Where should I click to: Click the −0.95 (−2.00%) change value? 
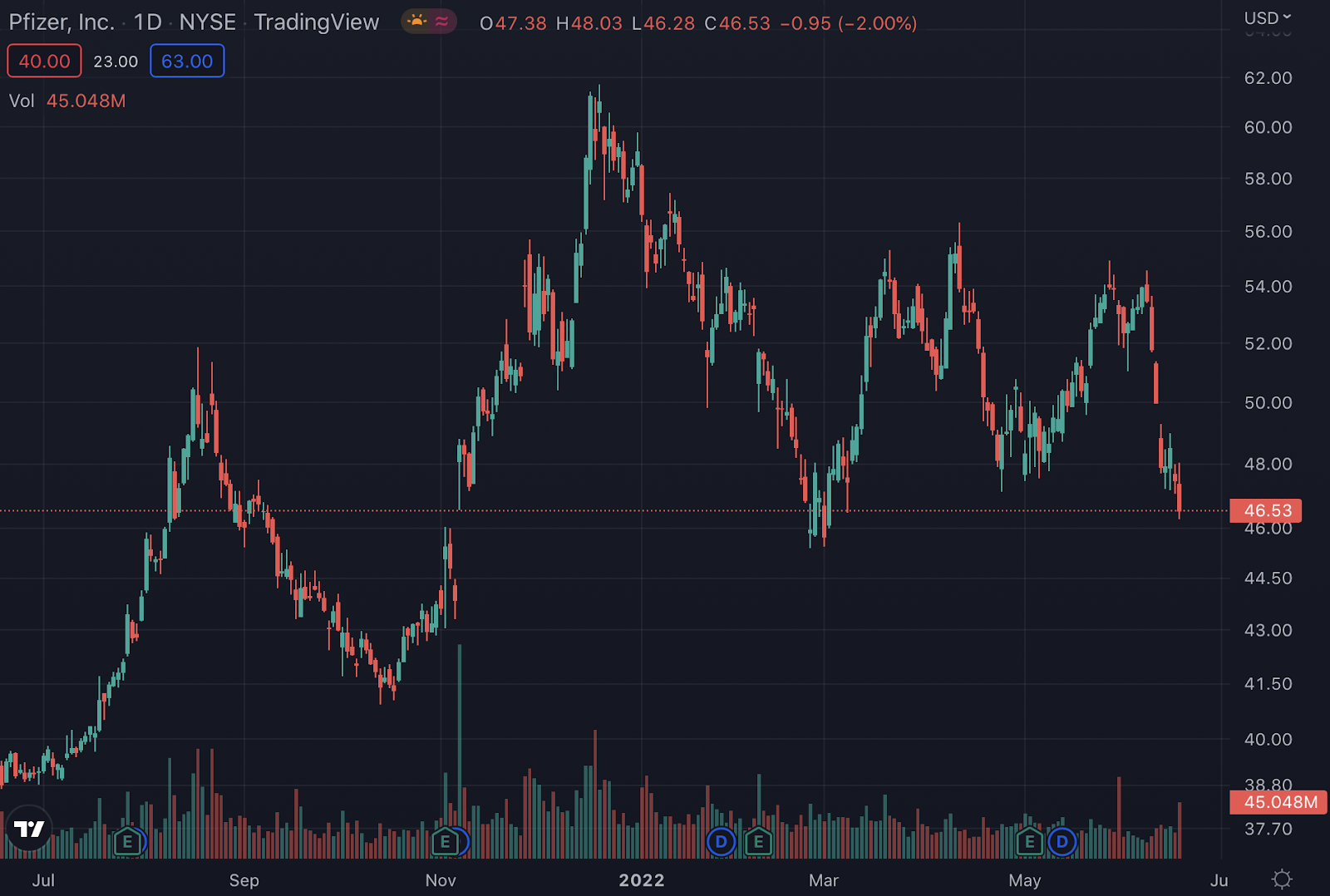[x=849, y=23]
